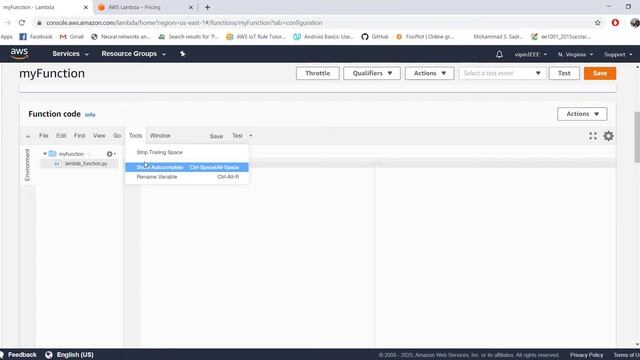Open the Edit menu
This screenshot has height=360, width=640.
pyautogui.click(x=61, y=136)
